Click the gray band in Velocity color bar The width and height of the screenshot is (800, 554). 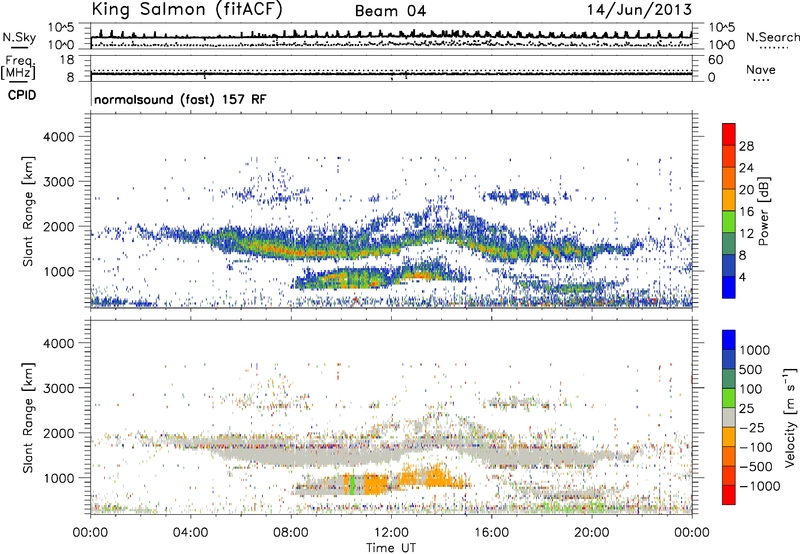point(729,418)
